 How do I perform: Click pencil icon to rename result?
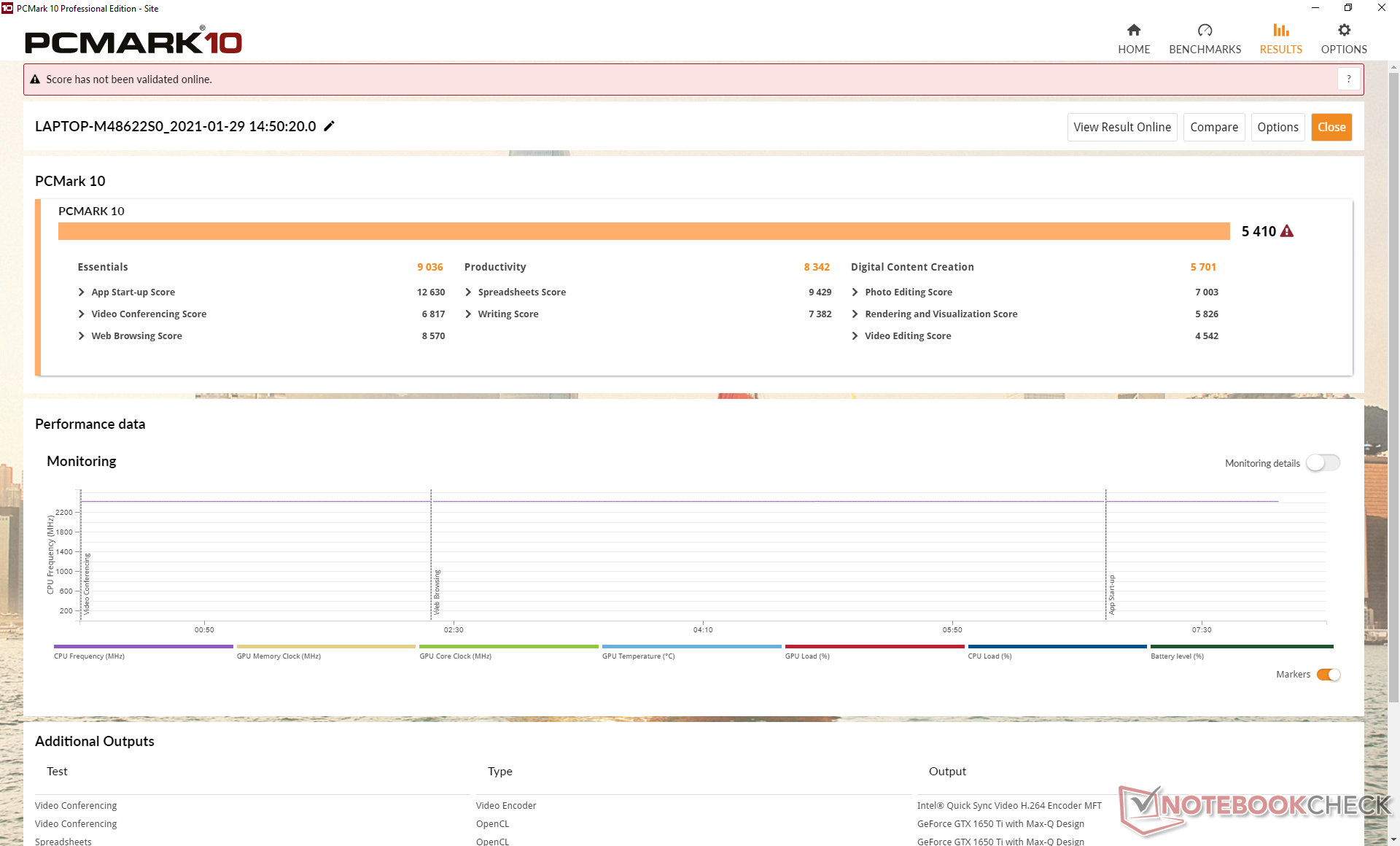point(330,126)
